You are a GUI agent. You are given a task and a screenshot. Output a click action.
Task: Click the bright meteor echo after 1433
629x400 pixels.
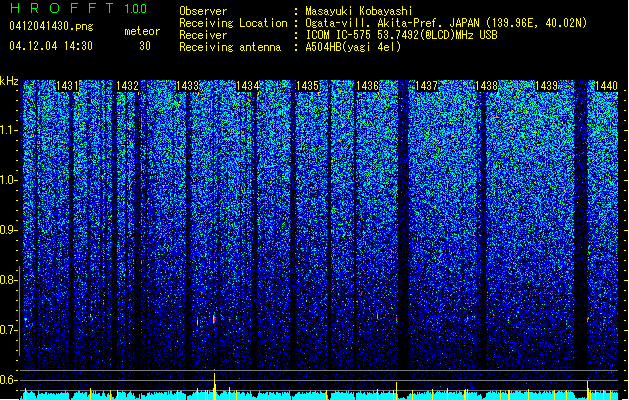pos(214,319)
